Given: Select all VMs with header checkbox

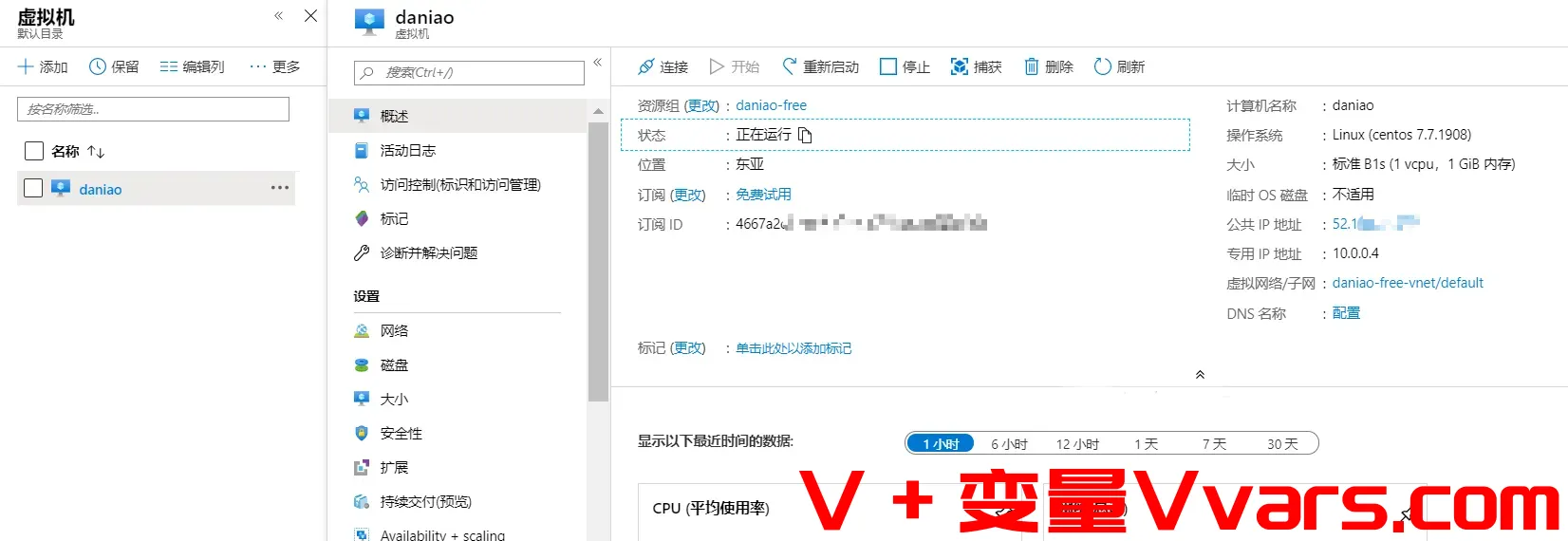Looking at the screenshot, I should 33,151.
